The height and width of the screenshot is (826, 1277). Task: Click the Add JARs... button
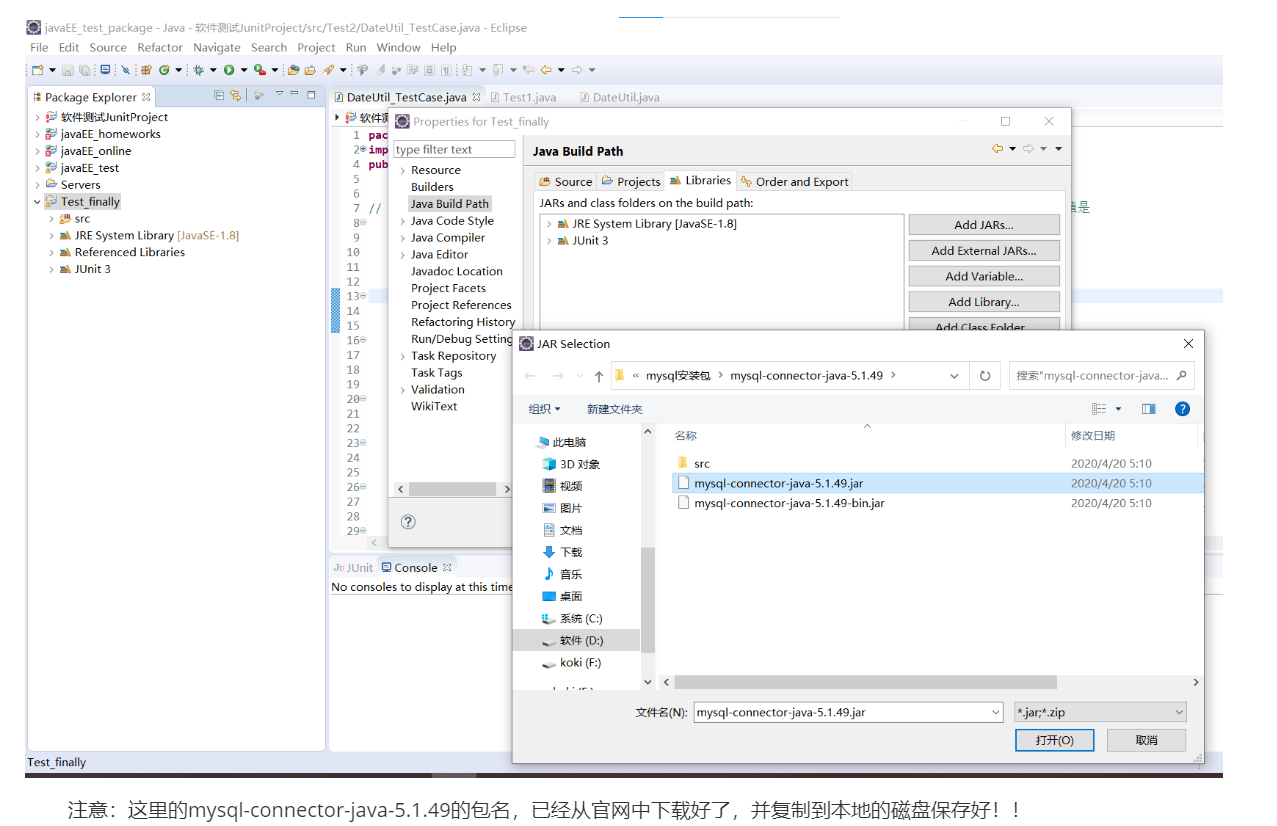pos(984,225)
